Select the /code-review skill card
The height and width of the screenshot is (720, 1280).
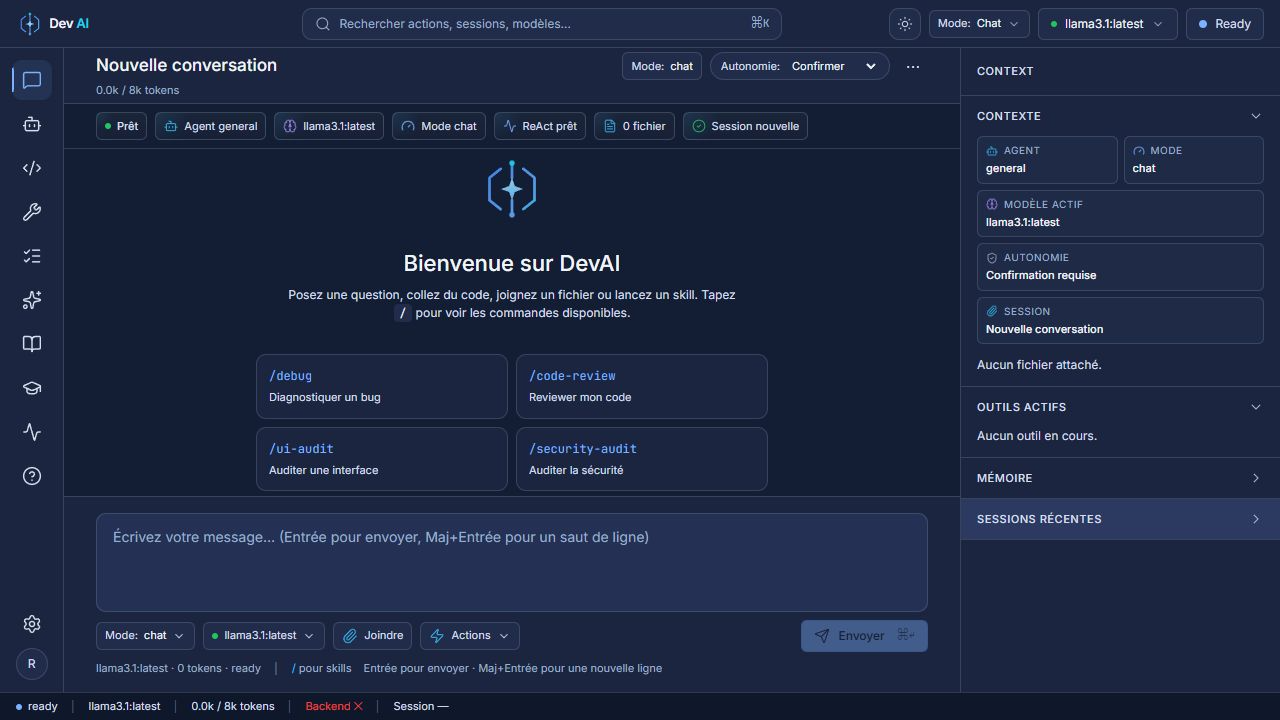coord(642,386)
